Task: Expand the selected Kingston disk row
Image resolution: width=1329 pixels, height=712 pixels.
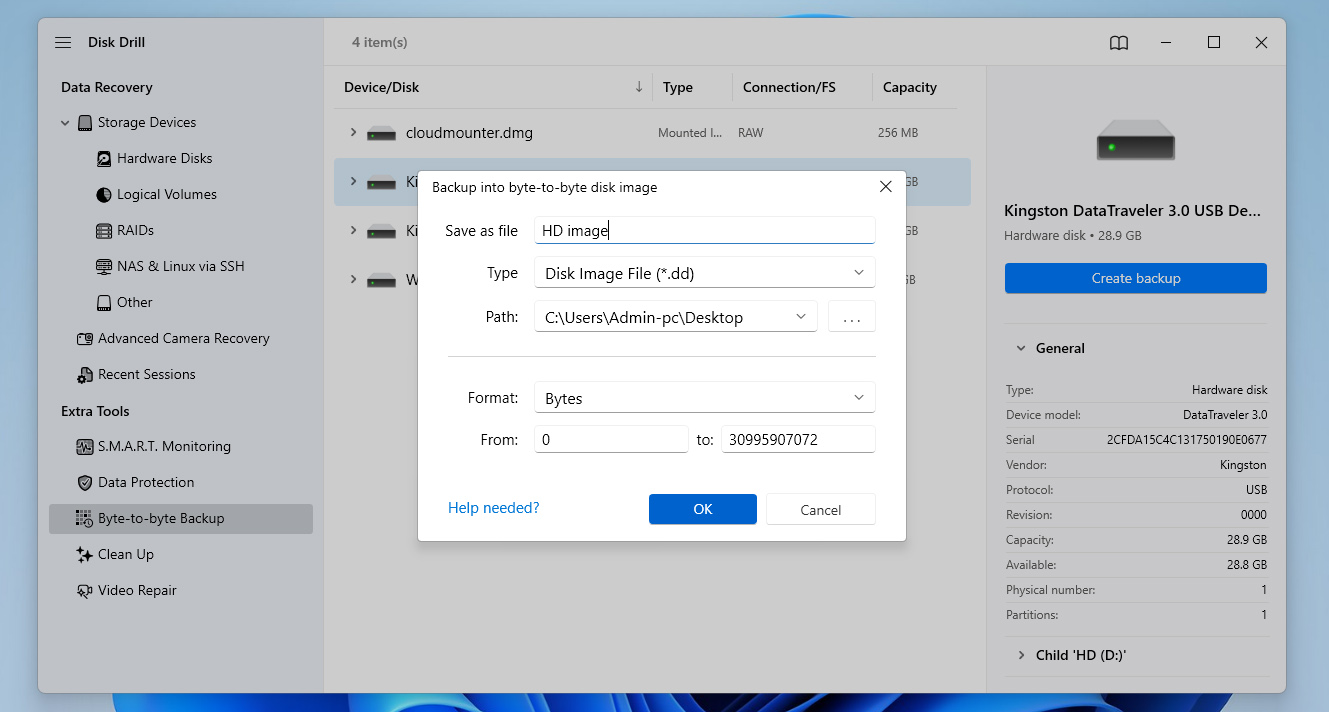Action: click(x=353, y=181)
